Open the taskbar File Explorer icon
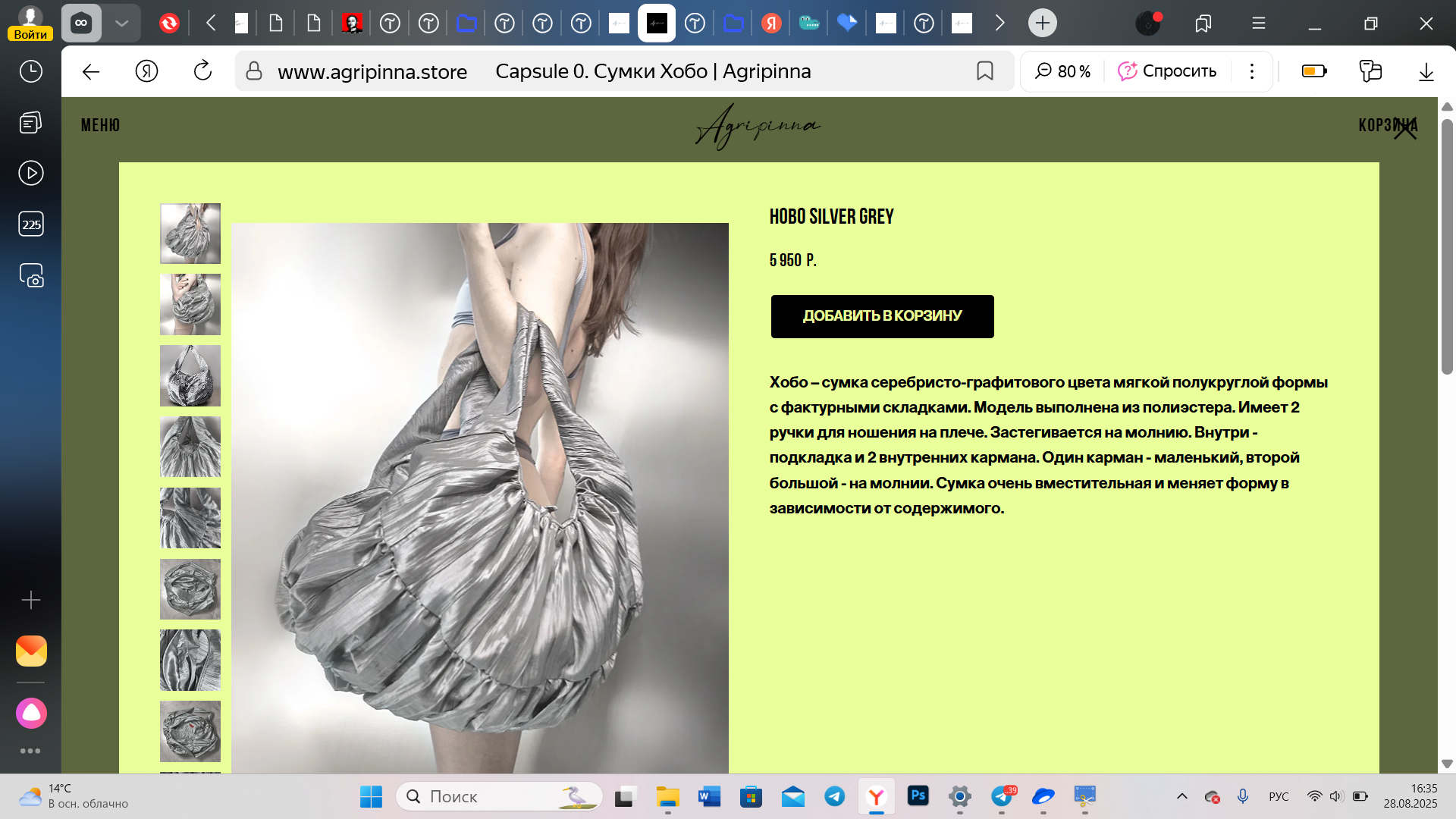Image resolution: width=1456 pixels, height=819 pixels. (667, 796)
